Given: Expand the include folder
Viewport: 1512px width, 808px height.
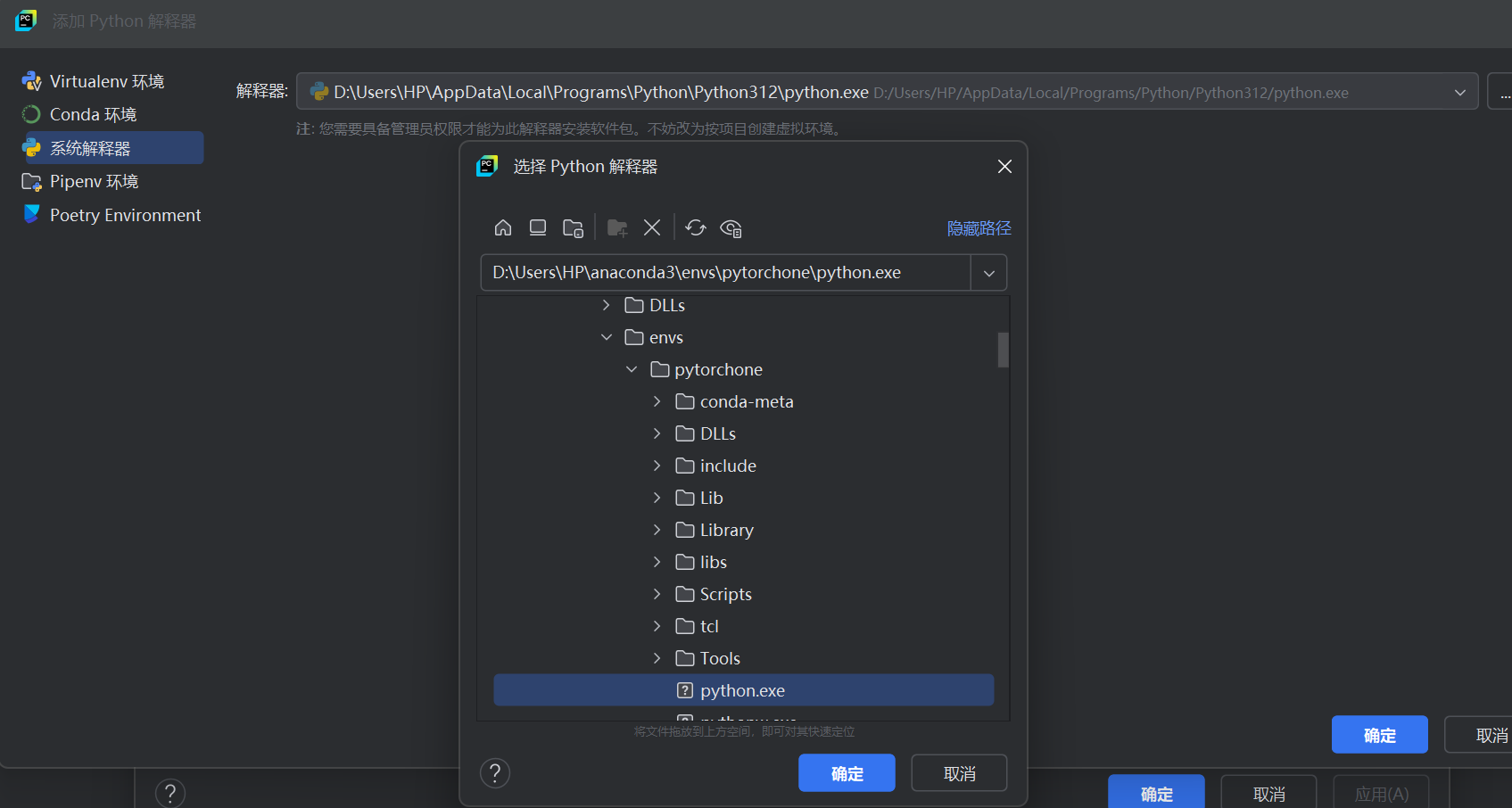Looking at the screenshot, I should (657, 466).
